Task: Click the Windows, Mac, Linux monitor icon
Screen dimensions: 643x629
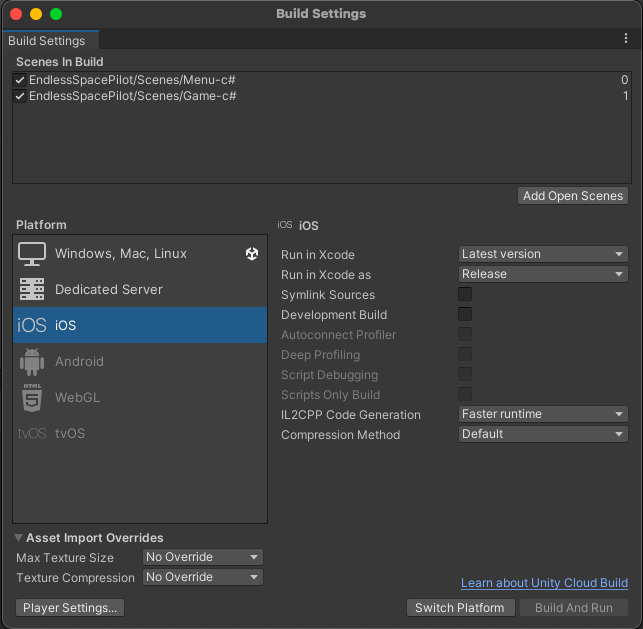Action: pos(33,254)
